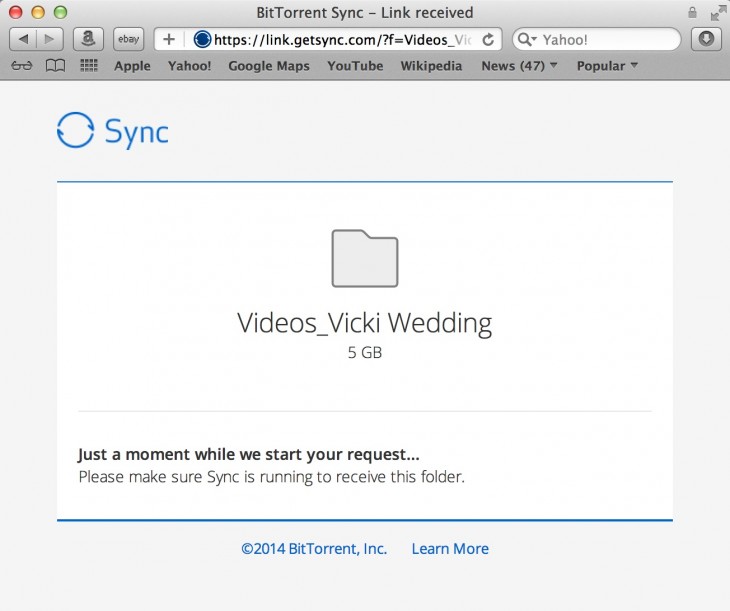The width and height of the screenshot is (730, 611).
Task: Open the Amazon toolbar shortcut
Action: click(89, 39)
